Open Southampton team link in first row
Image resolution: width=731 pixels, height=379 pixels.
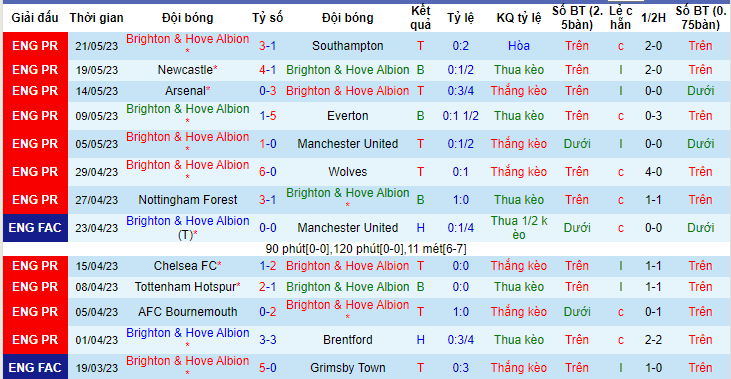point(347,46)
